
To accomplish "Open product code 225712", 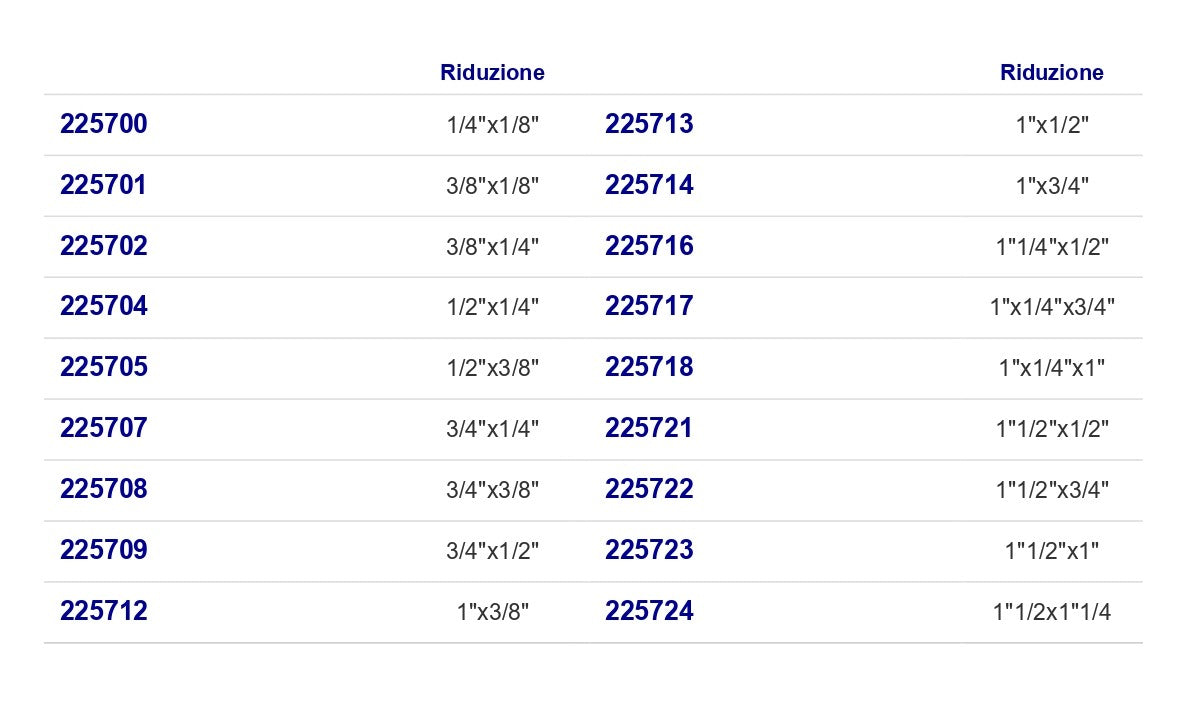I will click(103, 611).
